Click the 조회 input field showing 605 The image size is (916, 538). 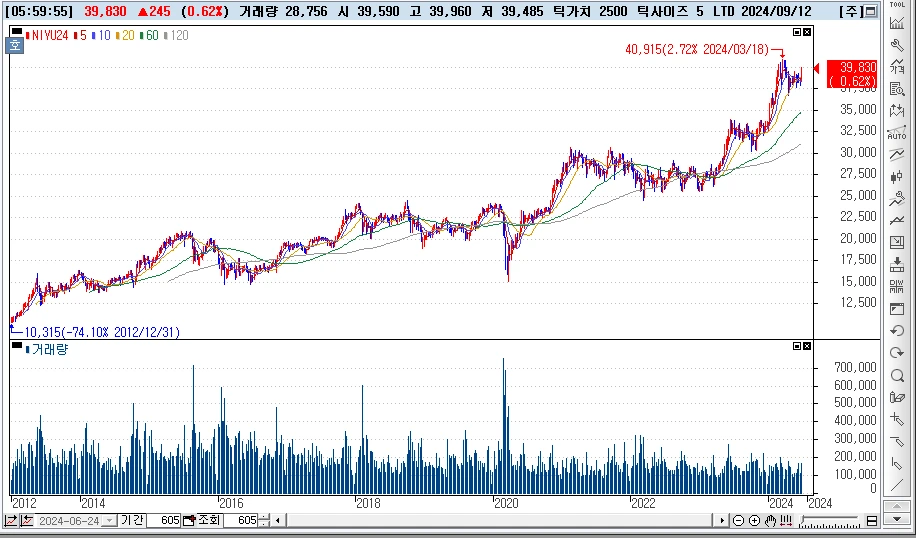[240, 520]
